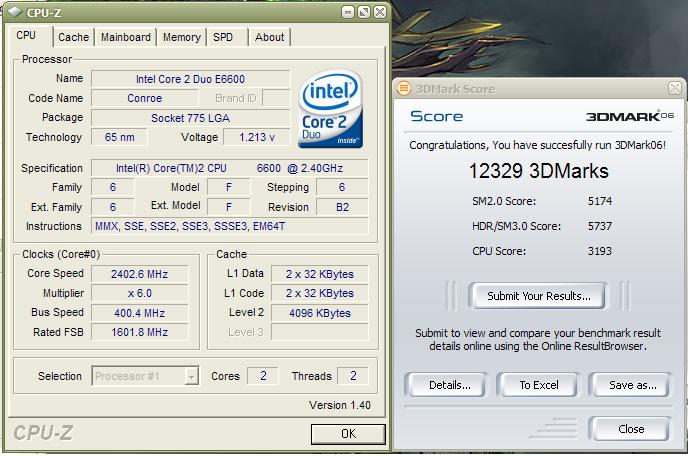This screenshot has width=688, height=456.
Task: Open 3DMark Details
Action: 450,385
